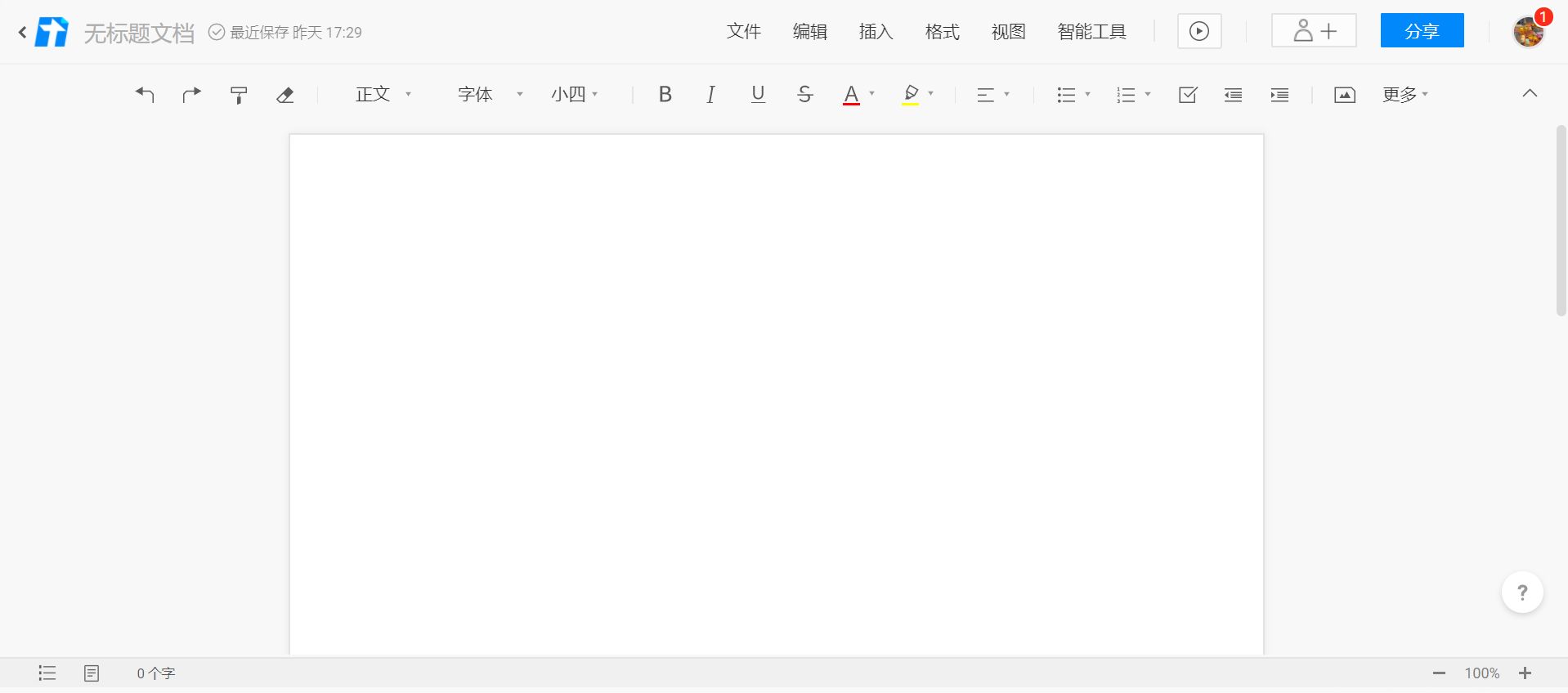Image resolution: width=1568 pixels, height=693 pixels.
Task: Open the 字体 font dropdown
Action: pyautogui.click(x=490, y=95)
